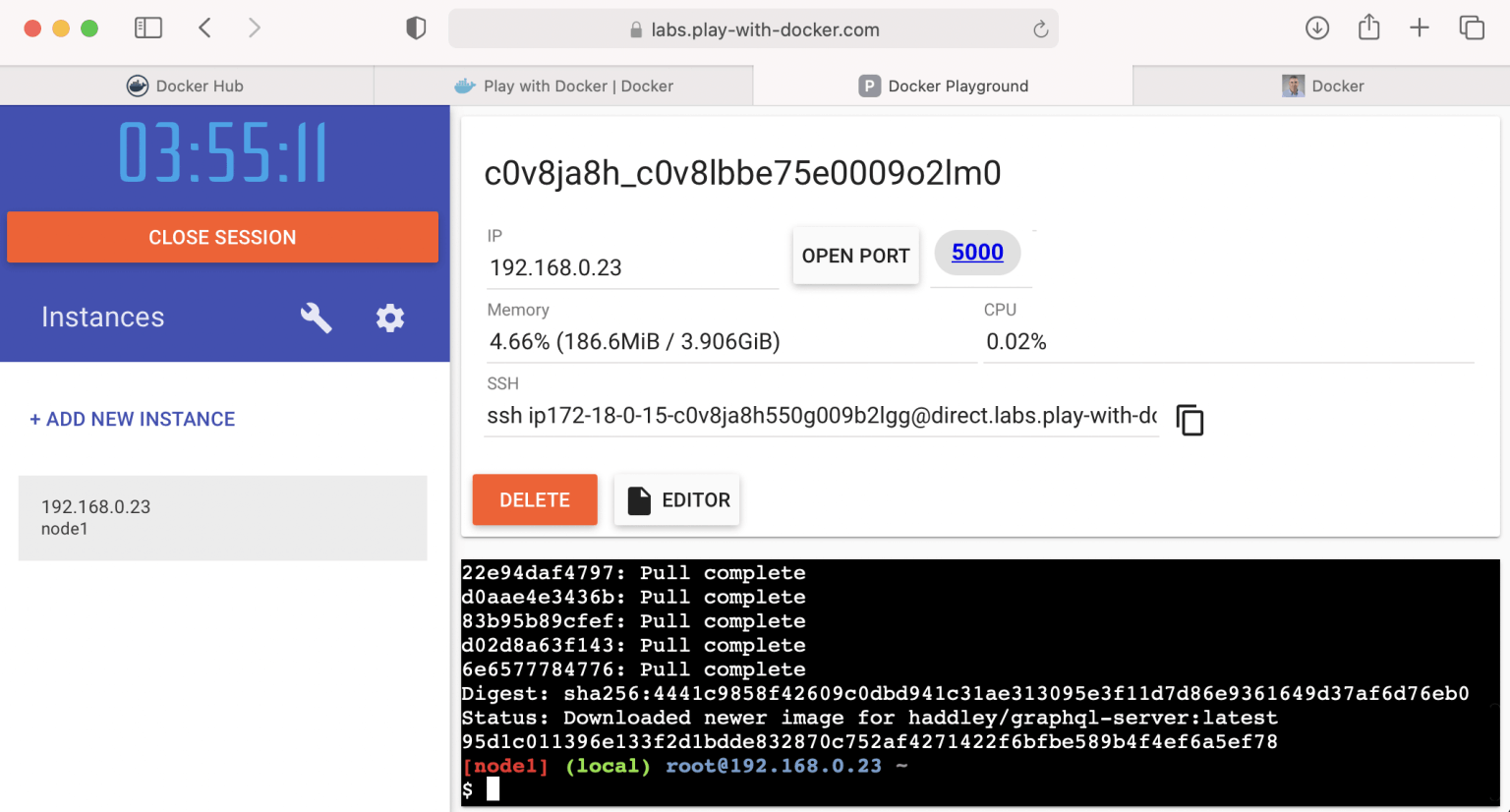The height and width of the screenshot is (812, 1510).
Task: Open the privacy shield report icon
Action: click(416, 29)
